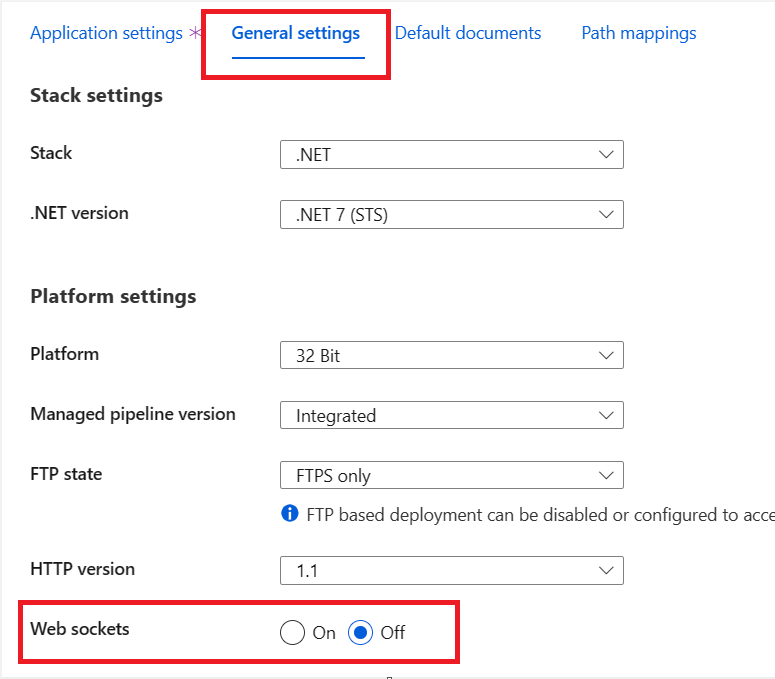The image size is (775, 679).
Task: Click the chevron arrow in the FTP state field
Action: 606,475
